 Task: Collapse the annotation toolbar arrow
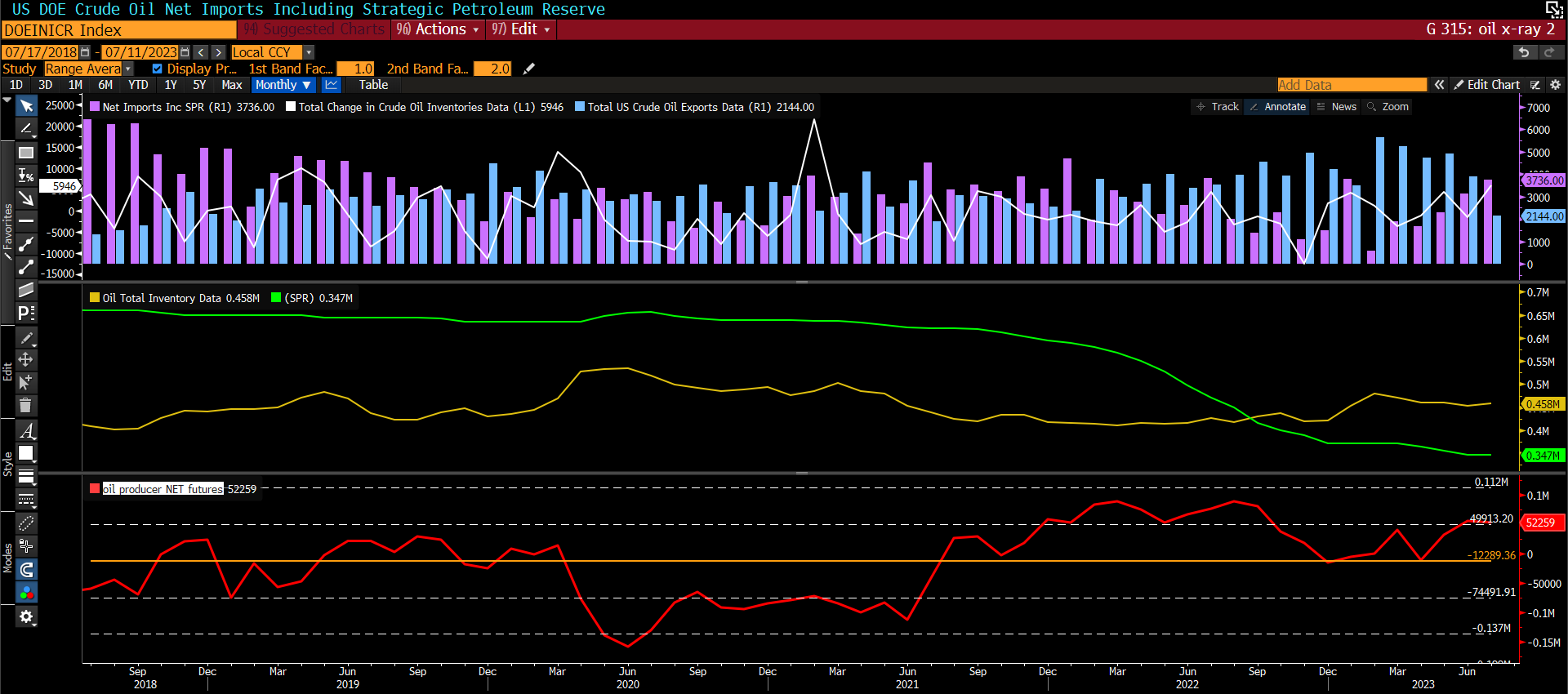pos(7,100)
